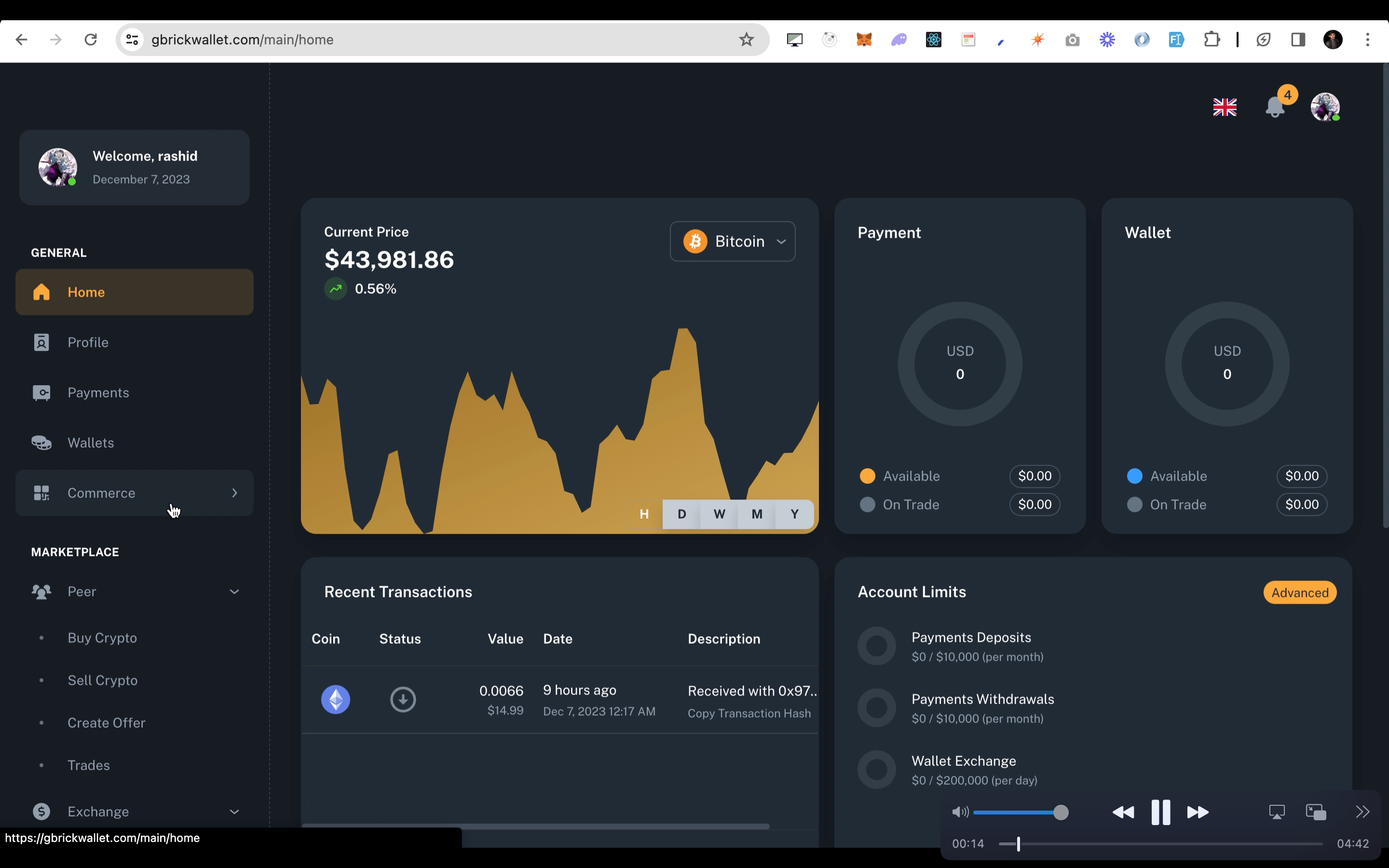This screenshot has width=1389, height=868.
Task: Collapse the Peer marketplace section
Action: pos(234,591)
